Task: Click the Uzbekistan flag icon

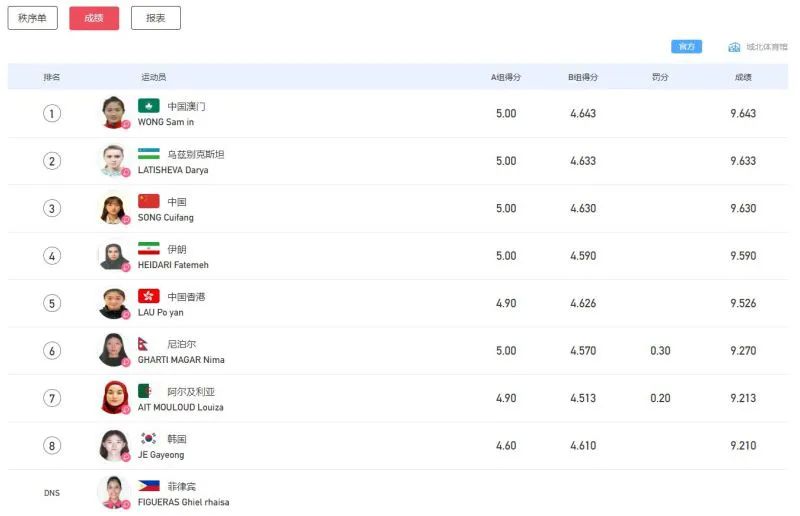Action: [x=149, y=154]
